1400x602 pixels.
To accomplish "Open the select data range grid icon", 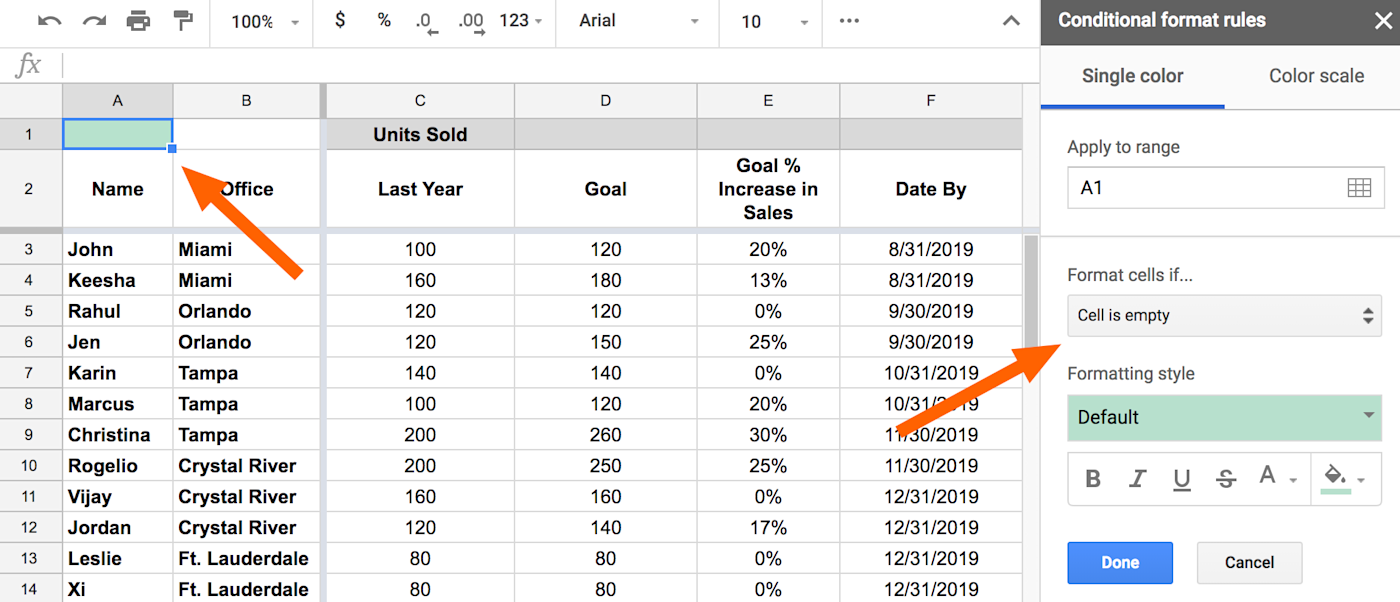I will point(1359,188).
